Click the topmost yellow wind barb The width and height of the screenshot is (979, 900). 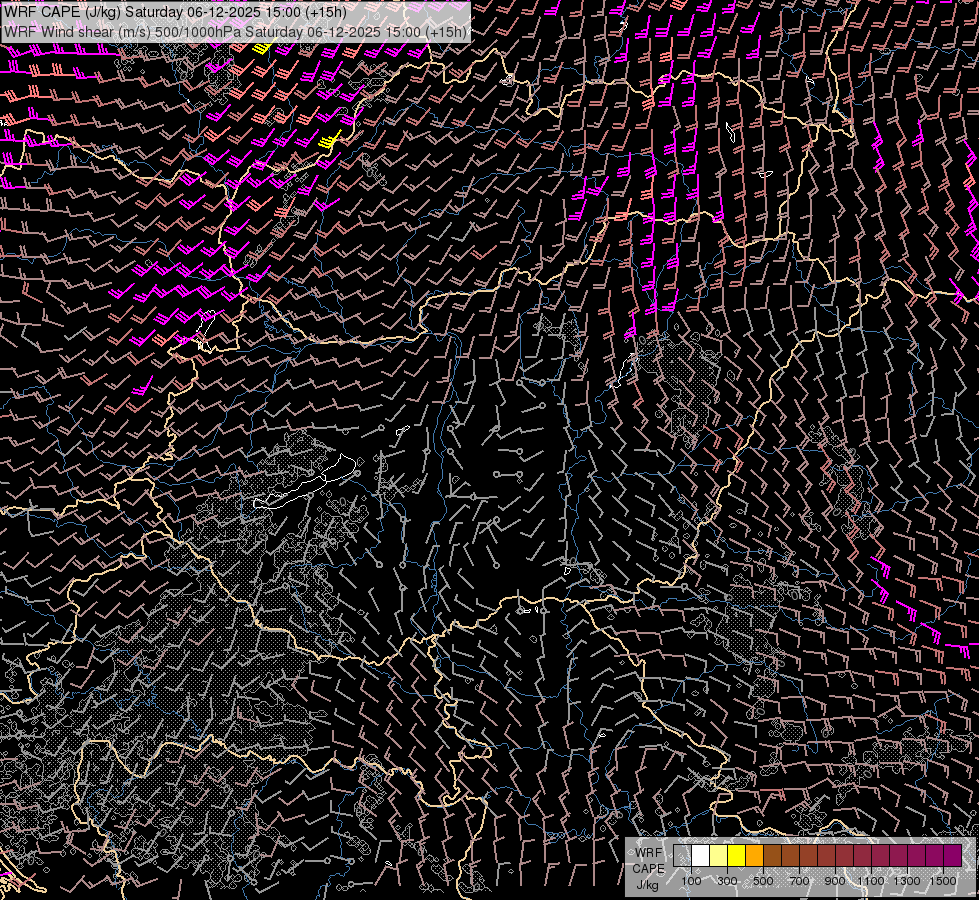264,47
